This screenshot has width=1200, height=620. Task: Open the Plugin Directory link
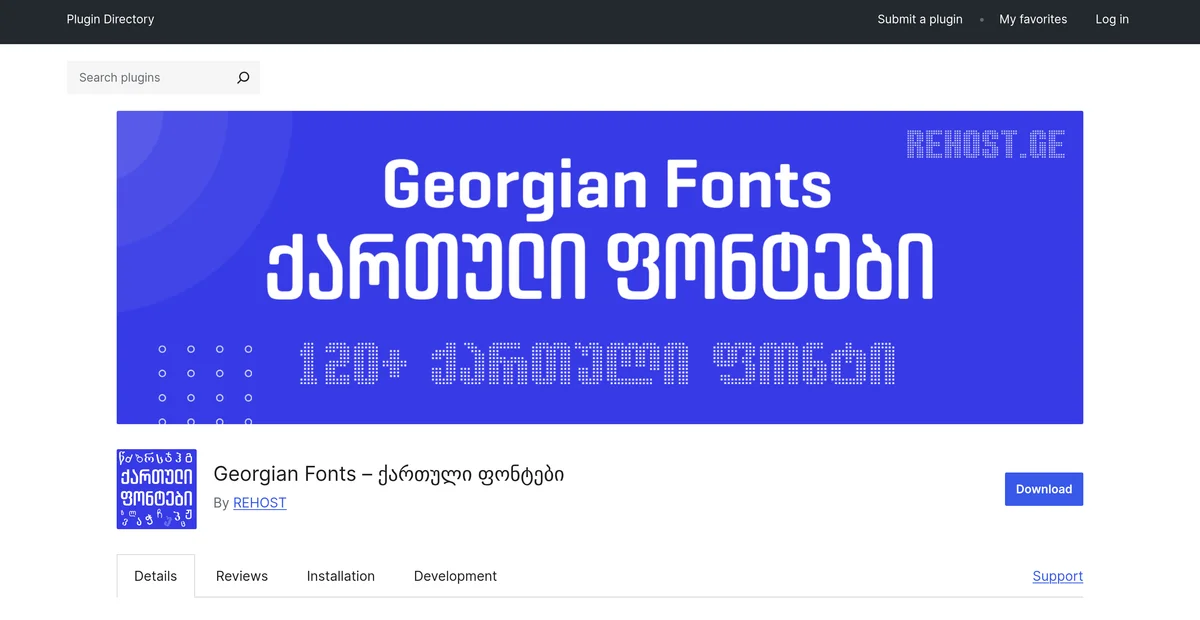click(110, 19)
